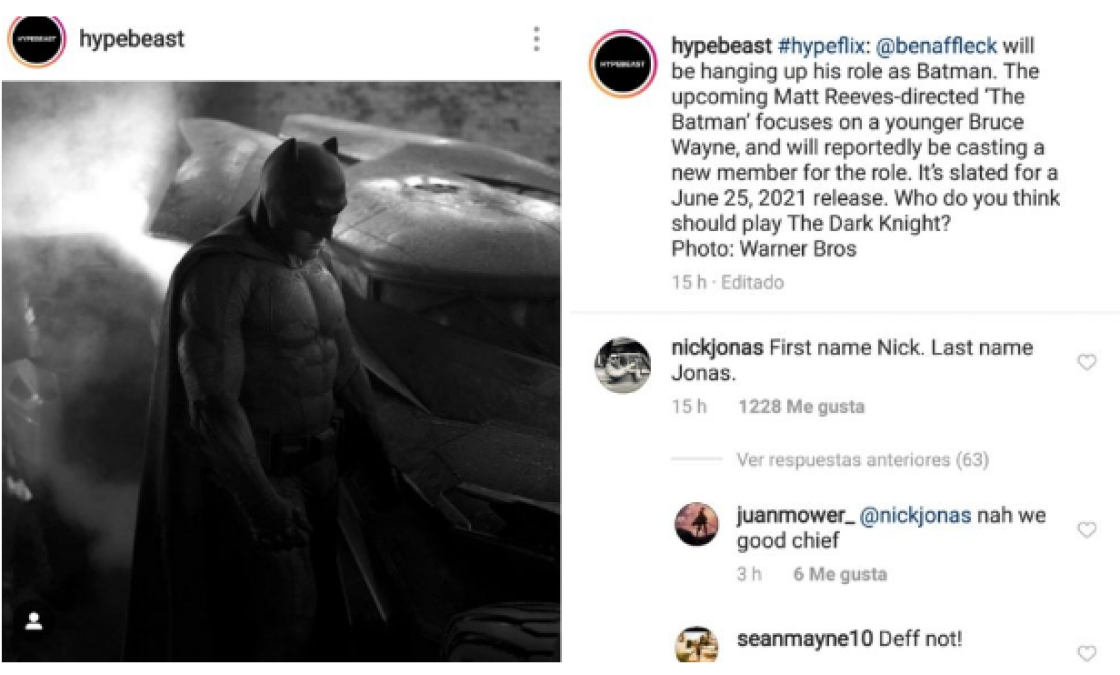This screenshot has width=1120, height=675.
Task: Open seanmayne10 profile avatar
Action: [x=697, y=645]
